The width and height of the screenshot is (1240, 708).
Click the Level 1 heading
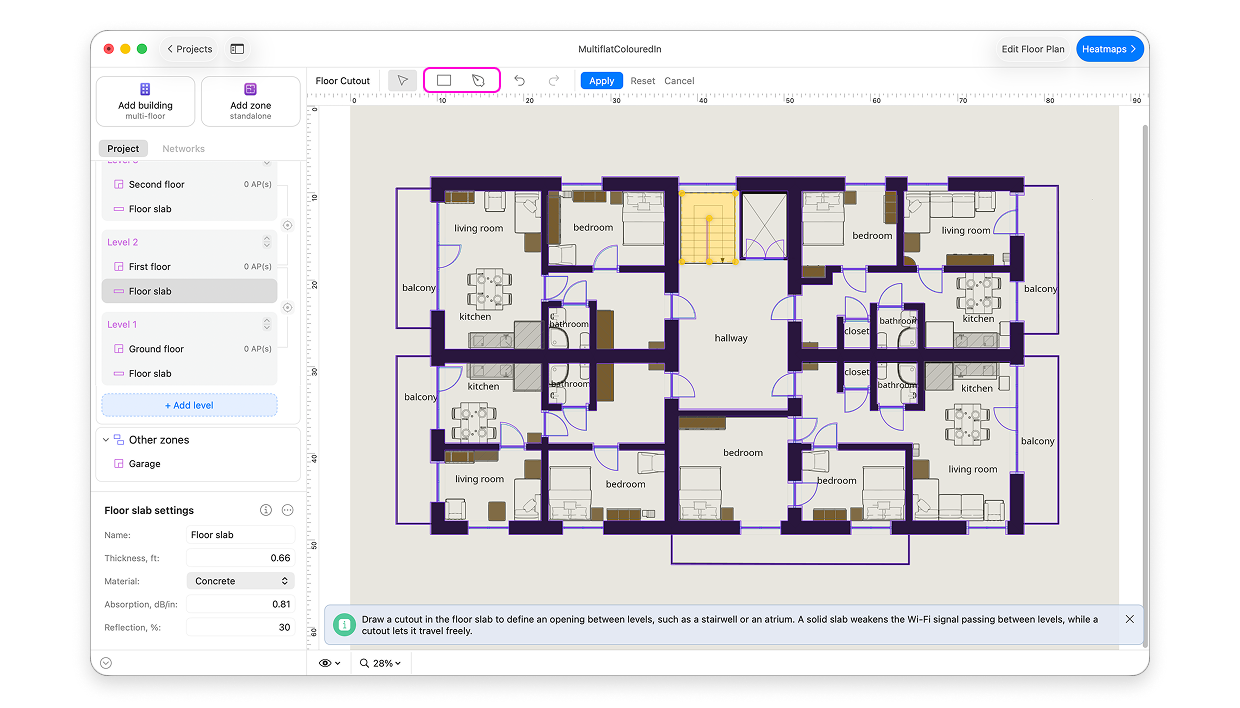coord(122,324)
